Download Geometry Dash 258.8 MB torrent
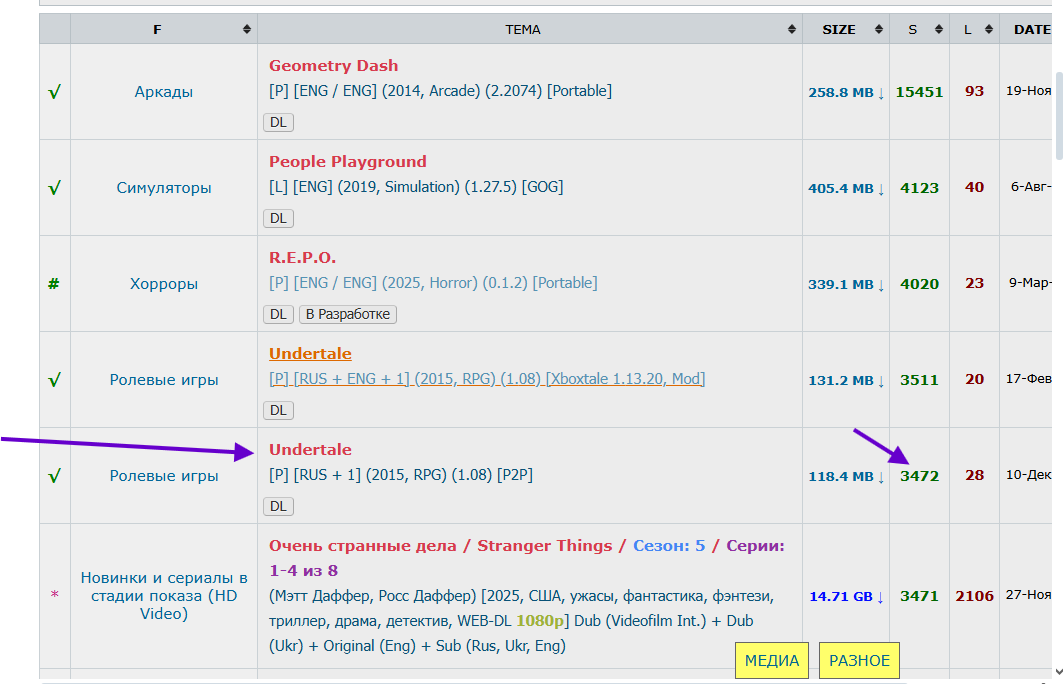Image resolution: width=1063 pixels, height=684 pixels. click(845, 92)
